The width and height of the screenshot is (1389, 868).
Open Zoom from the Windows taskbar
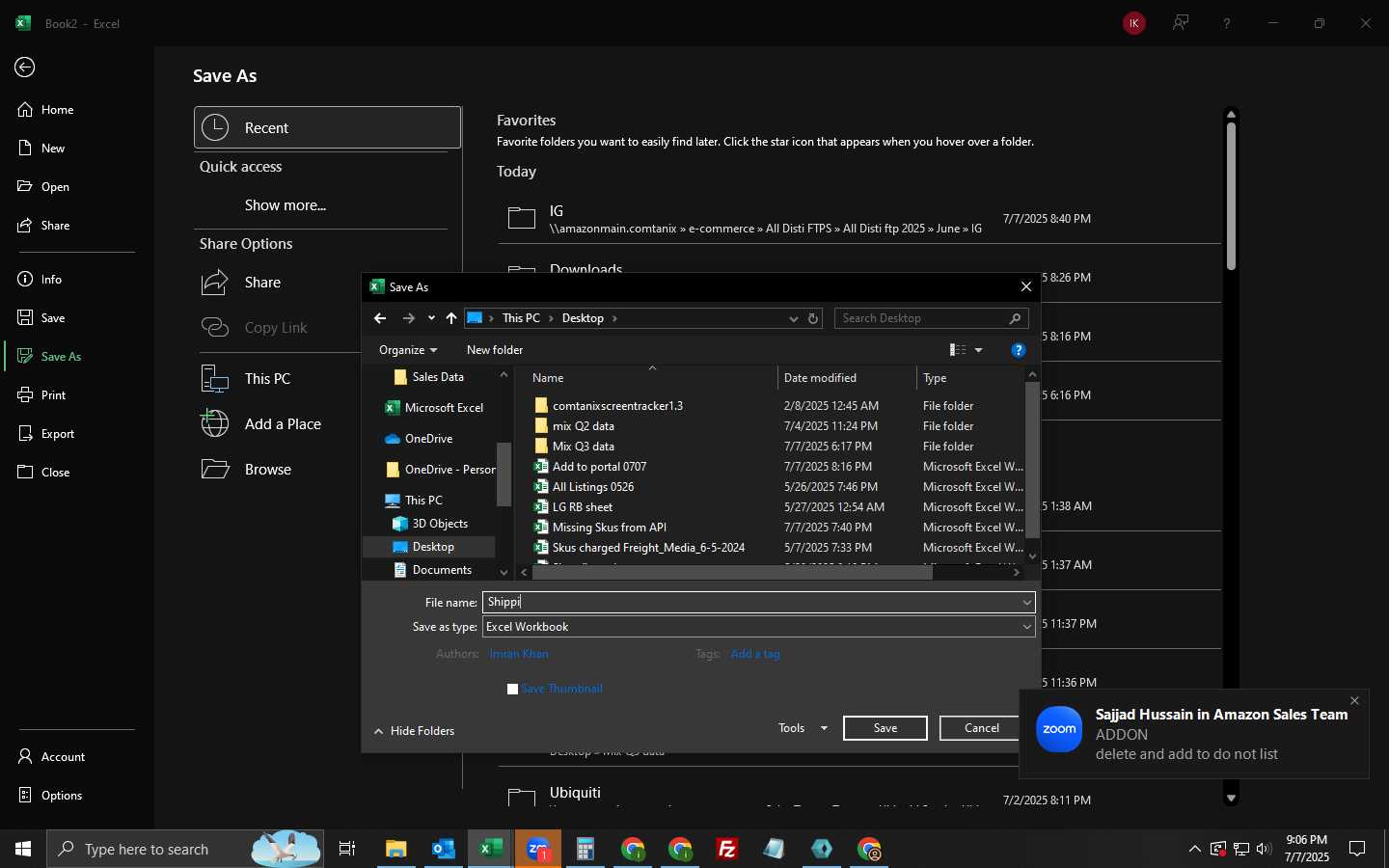point(538,849)
